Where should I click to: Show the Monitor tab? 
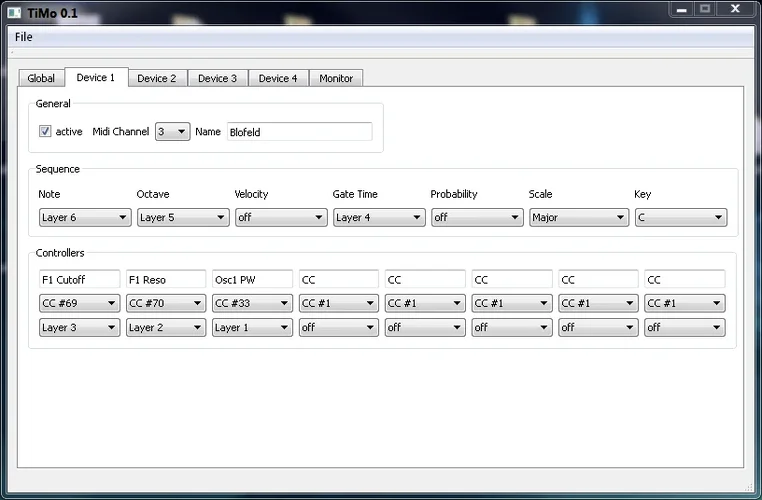click(x=336, y=78)
